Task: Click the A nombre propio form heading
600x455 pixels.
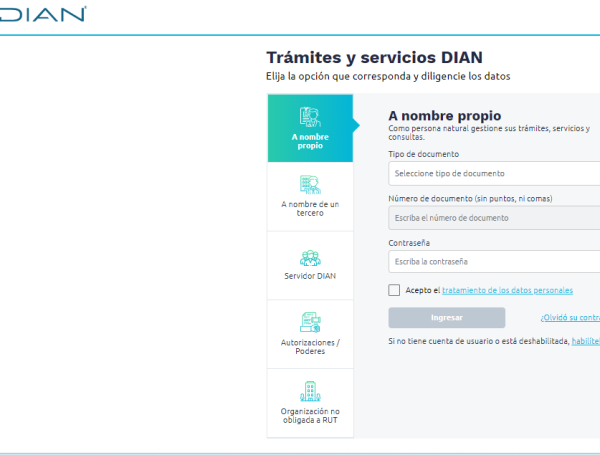Action: pos(445,116)
